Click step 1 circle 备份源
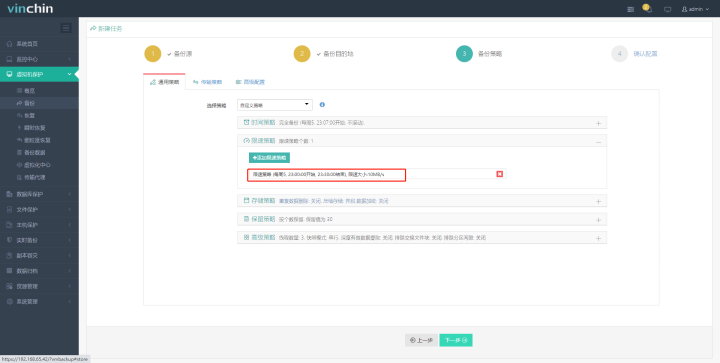 coord(153,54)
